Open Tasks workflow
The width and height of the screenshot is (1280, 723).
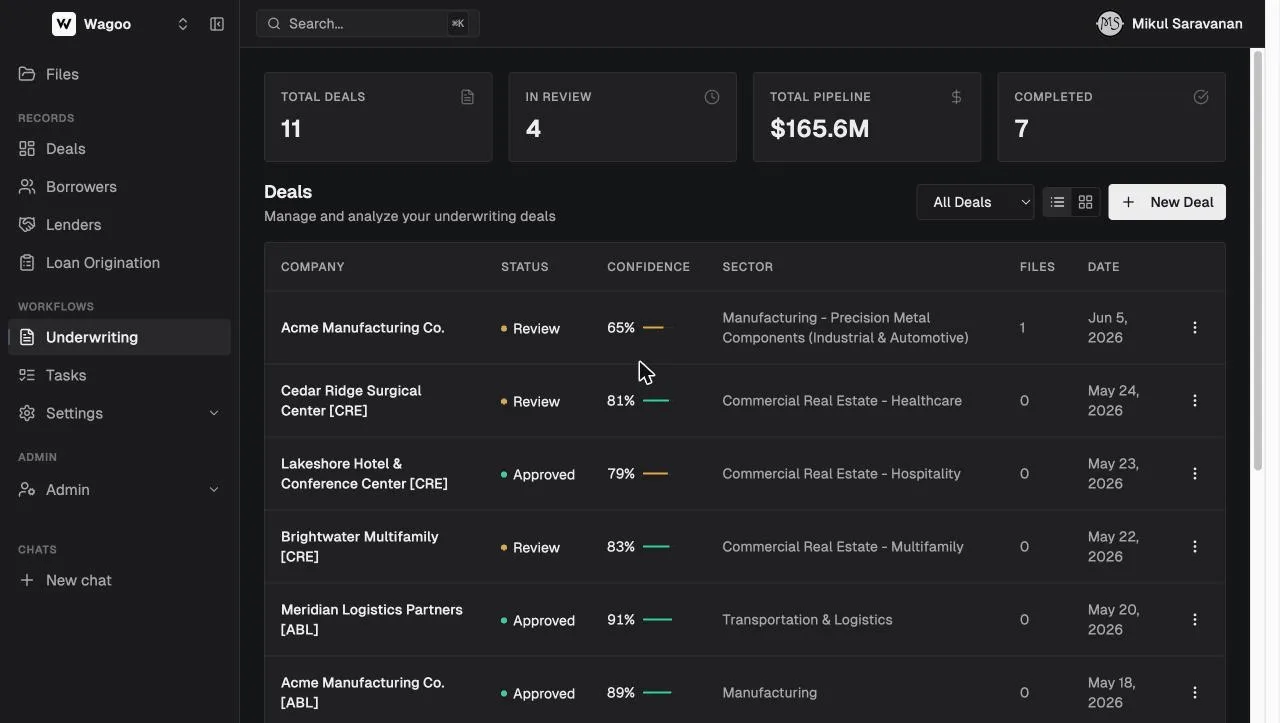click(119, 375)
